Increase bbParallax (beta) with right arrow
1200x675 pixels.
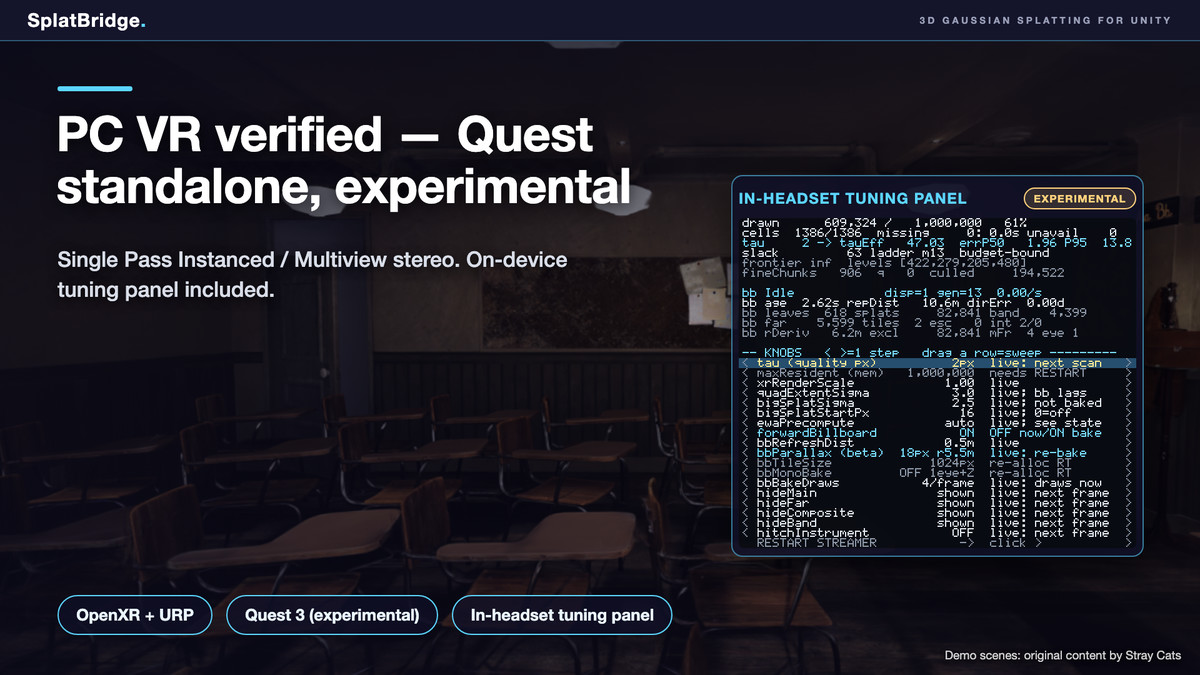(x=1129, y=453)
